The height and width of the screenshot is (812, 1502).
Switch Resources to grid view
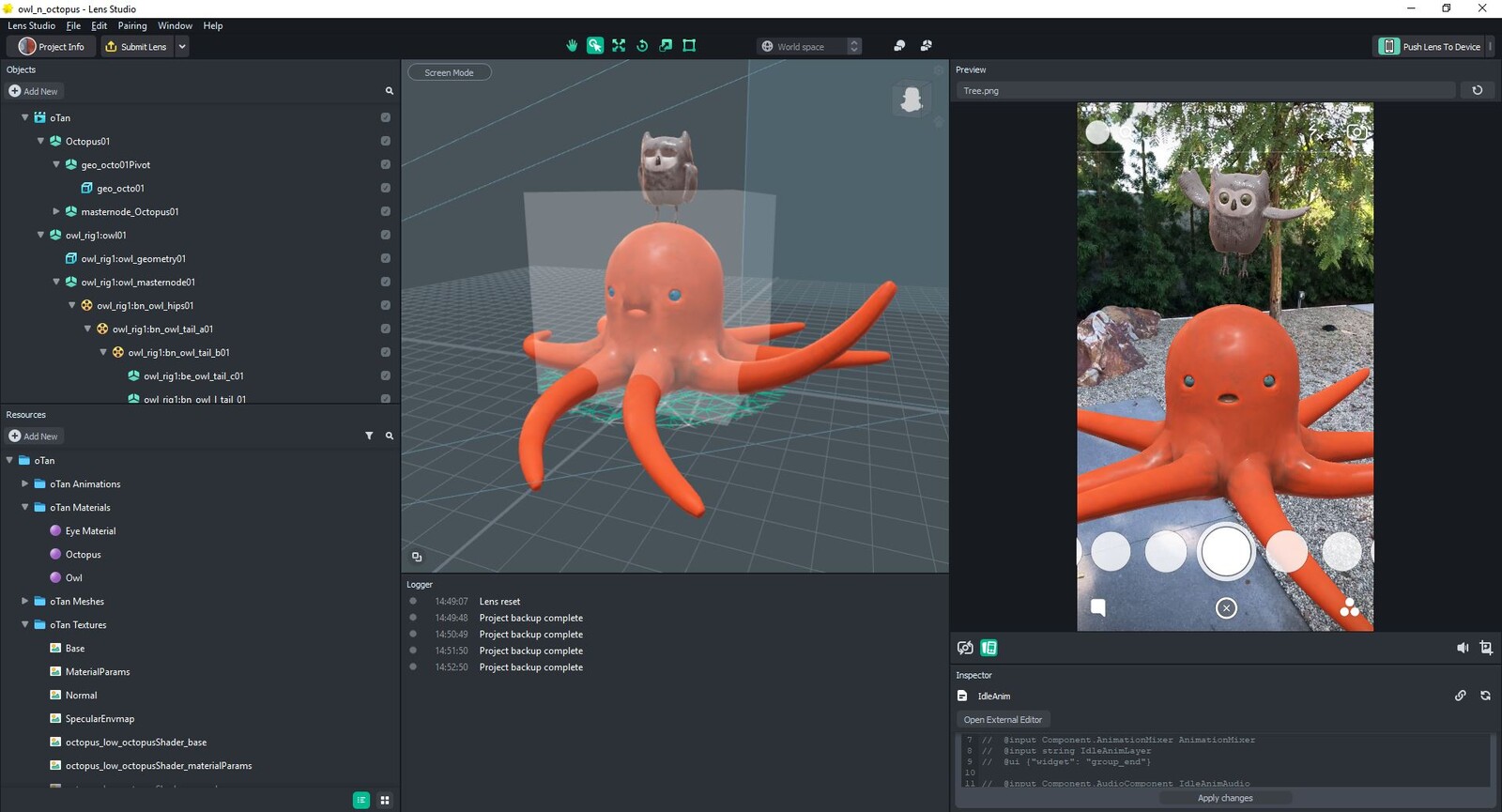[x=385, y=800]
